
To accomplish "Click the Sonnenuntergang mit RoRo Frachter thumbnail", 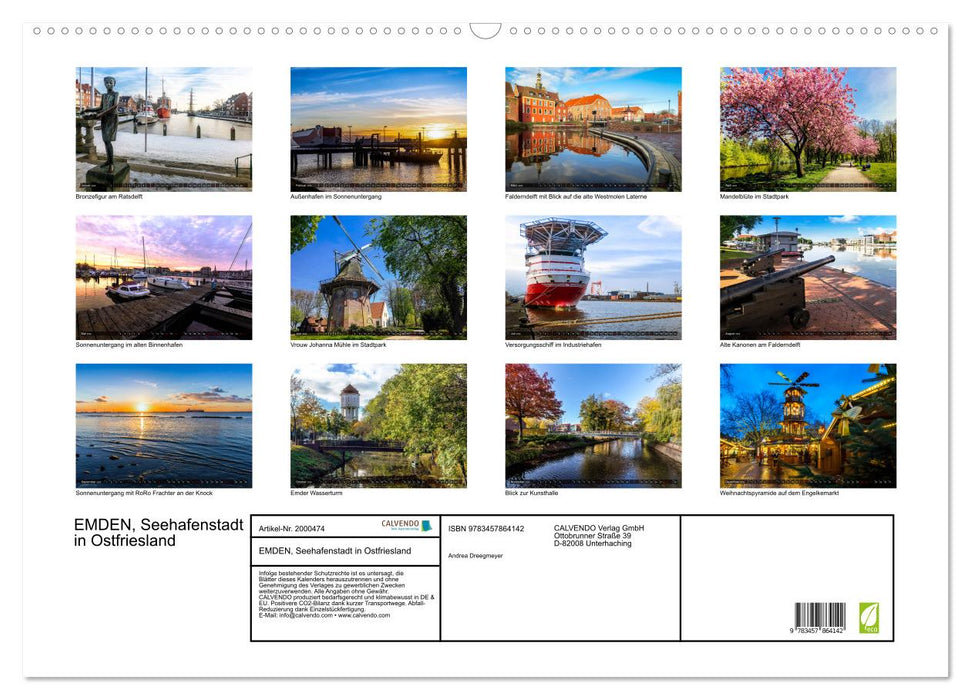I will pyautogui.click(x=163, y=425).
